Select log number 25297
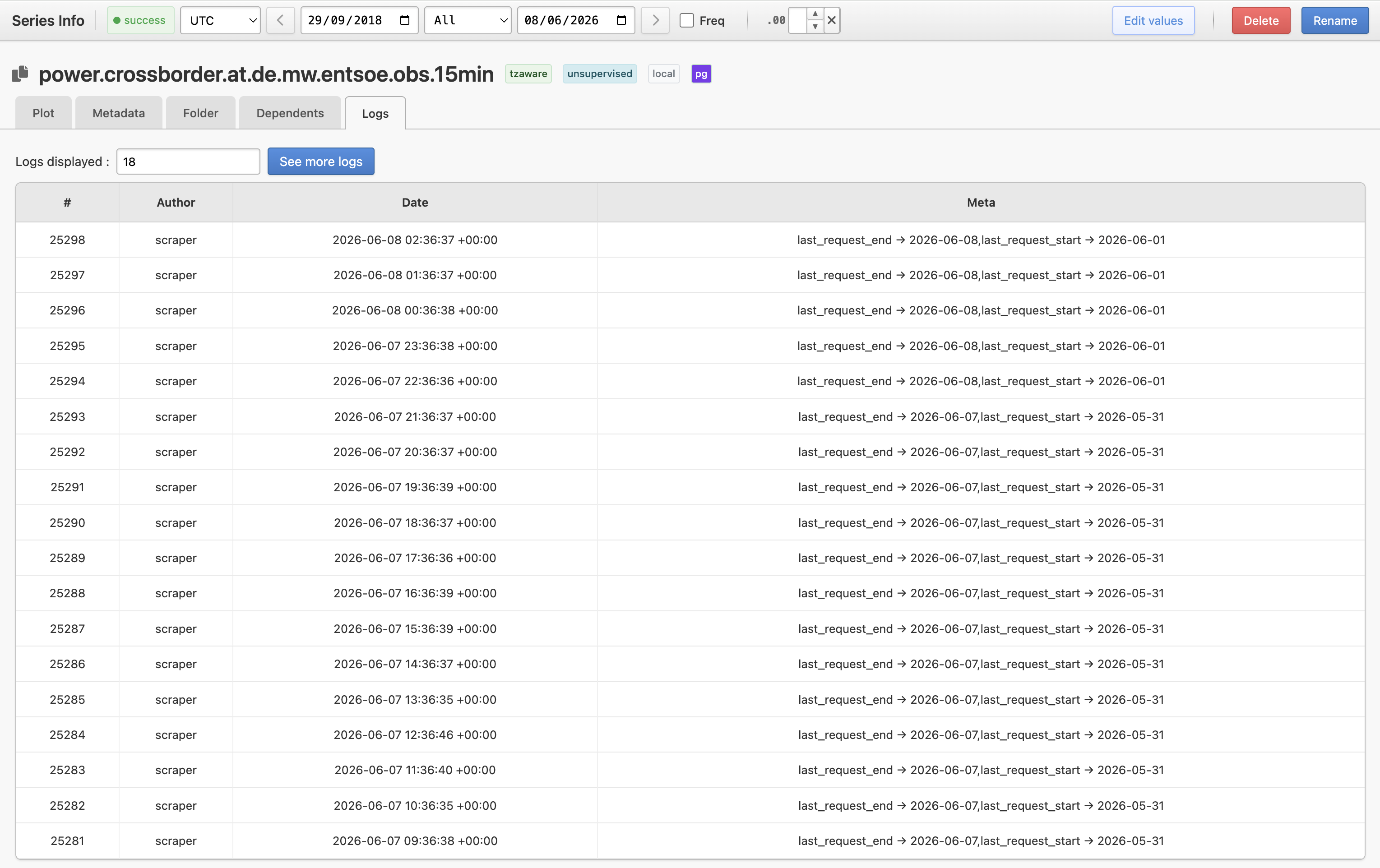Image resolution: width=1380 pixels, height=868 pixels. click(x=67, y=275)
